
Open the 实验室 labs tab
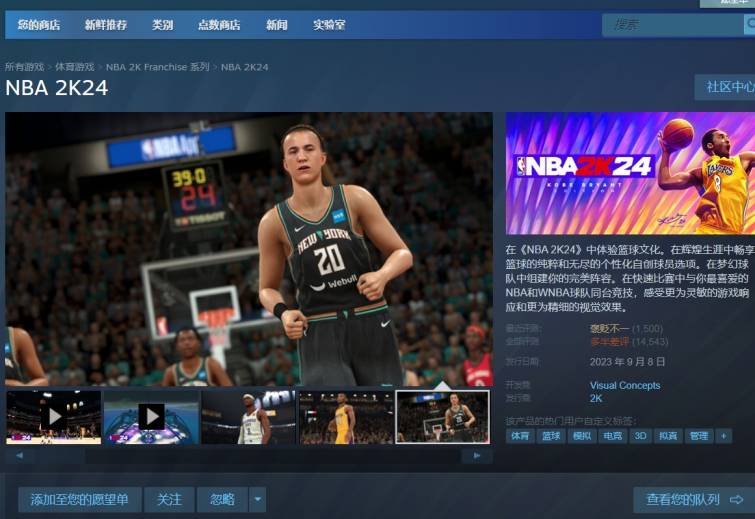click(x=329, y=25)
